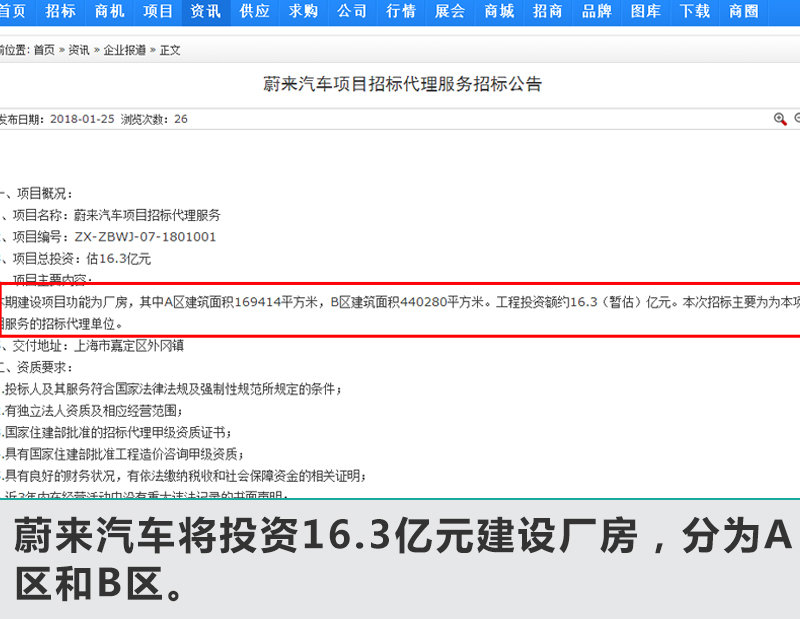Open the 招标 navigation tab

click(60, 11)
